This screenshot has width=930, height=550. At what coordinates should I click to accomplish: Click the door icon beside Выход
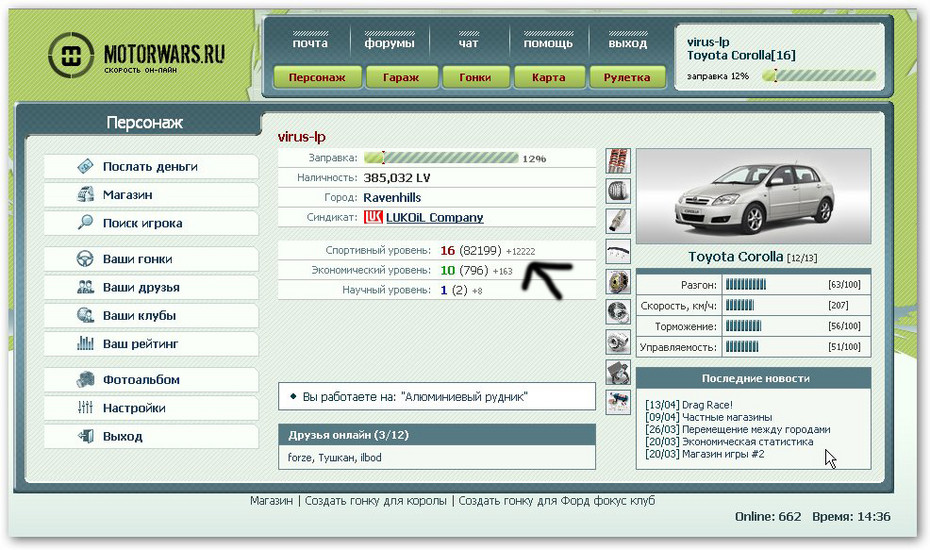pos(85,436)
